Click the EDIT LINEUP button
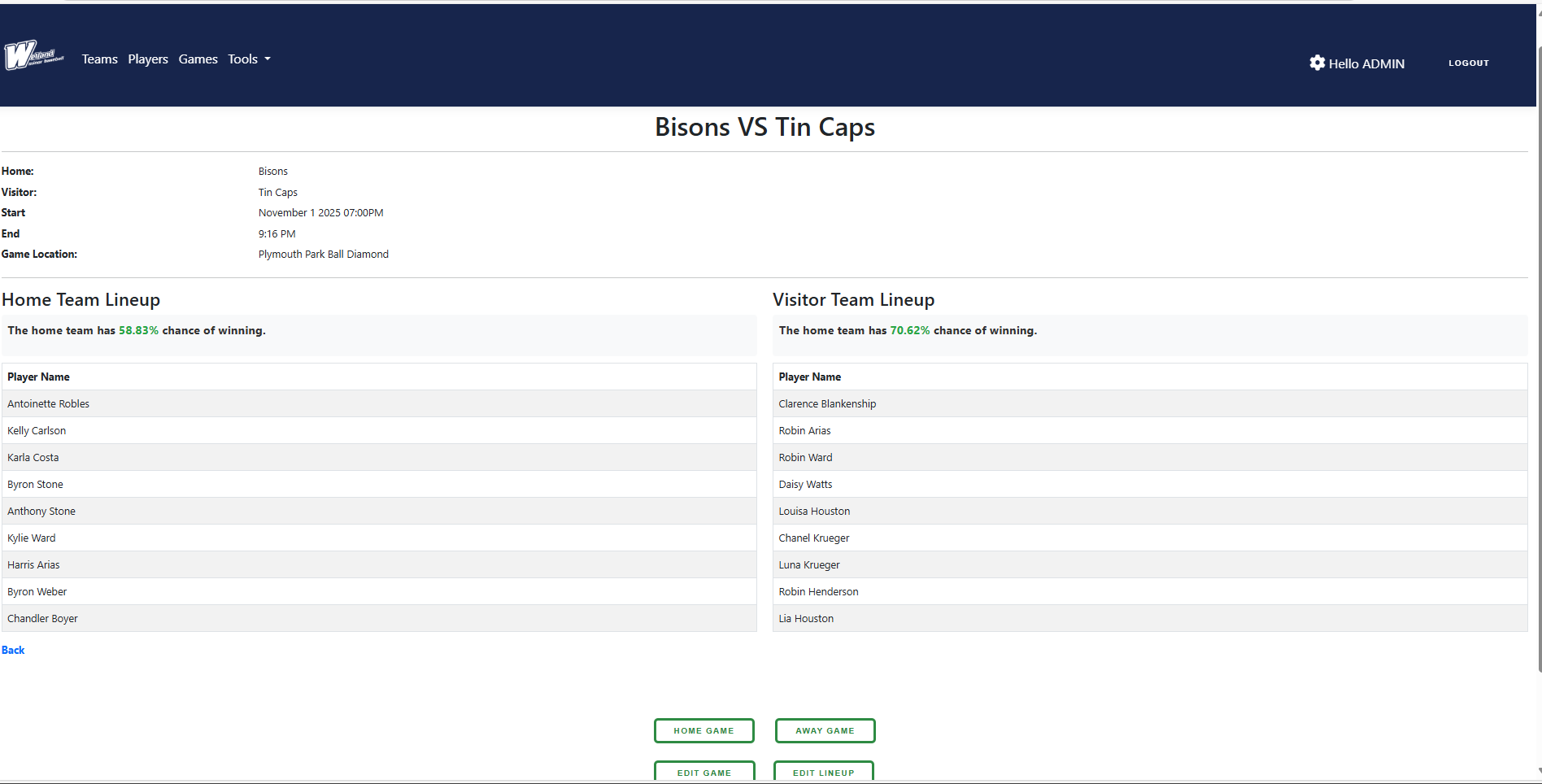The image size is (1542, 784). tap(823, 773)
